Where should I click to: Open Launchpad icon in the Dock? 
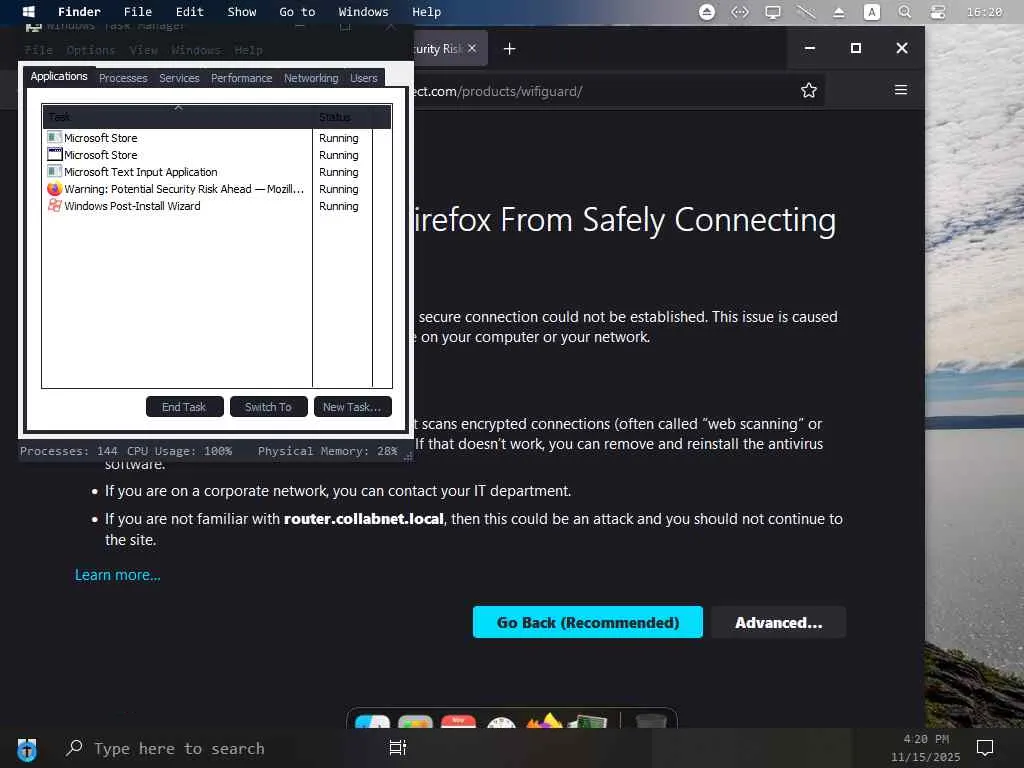pyautogui.click(x=415, y=721)
